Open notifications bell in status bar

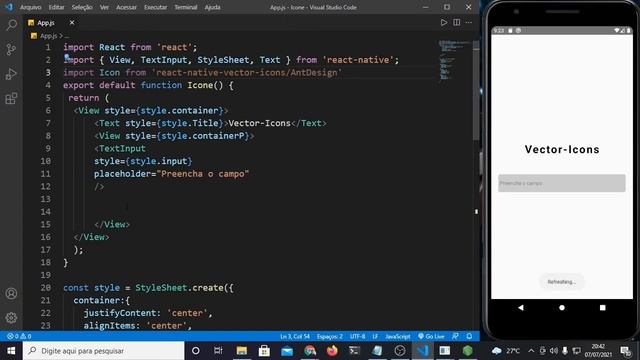(469, 336)
